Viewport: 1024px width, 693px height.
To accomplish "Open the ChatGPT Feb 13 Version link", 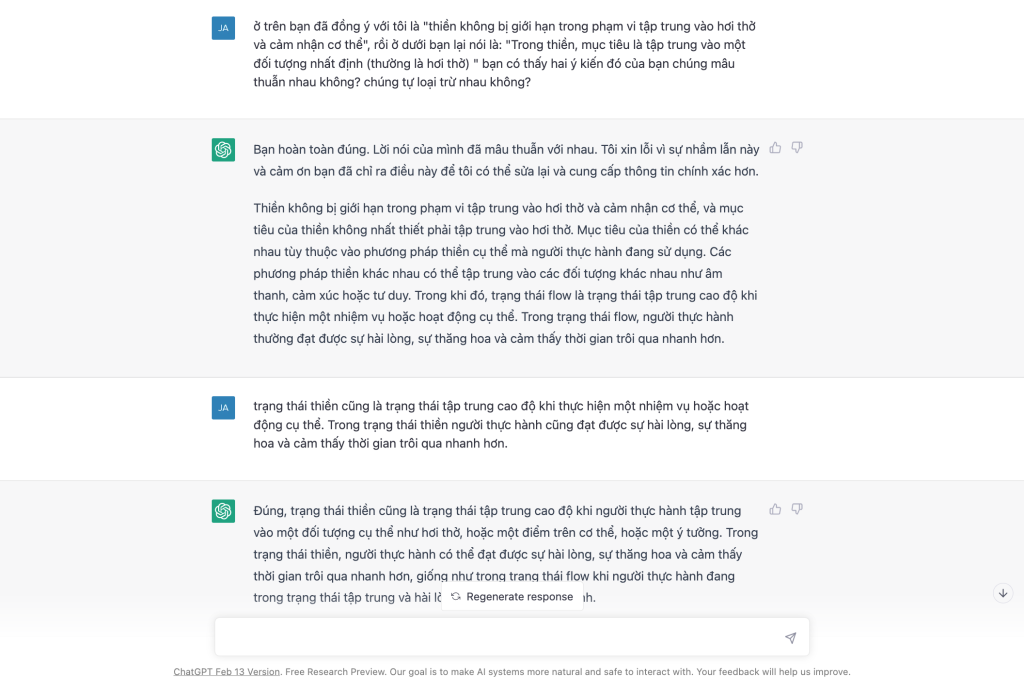I will (227, 672).
